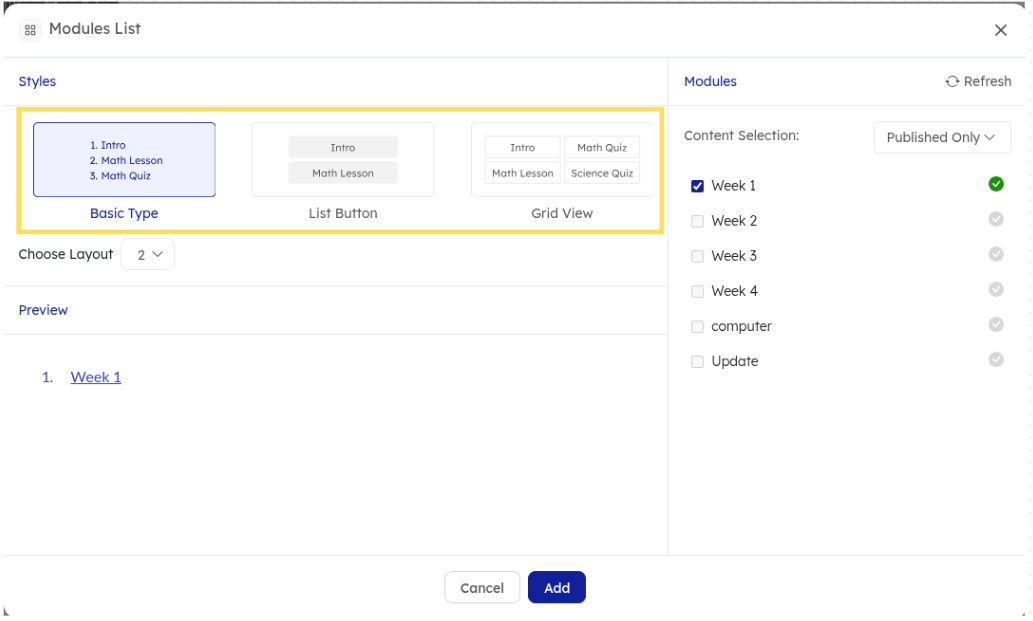Click the Refresh icon in Modules panel
Image resolution: width=1033 pixels, height=621 pixels.
coord(952,82)
